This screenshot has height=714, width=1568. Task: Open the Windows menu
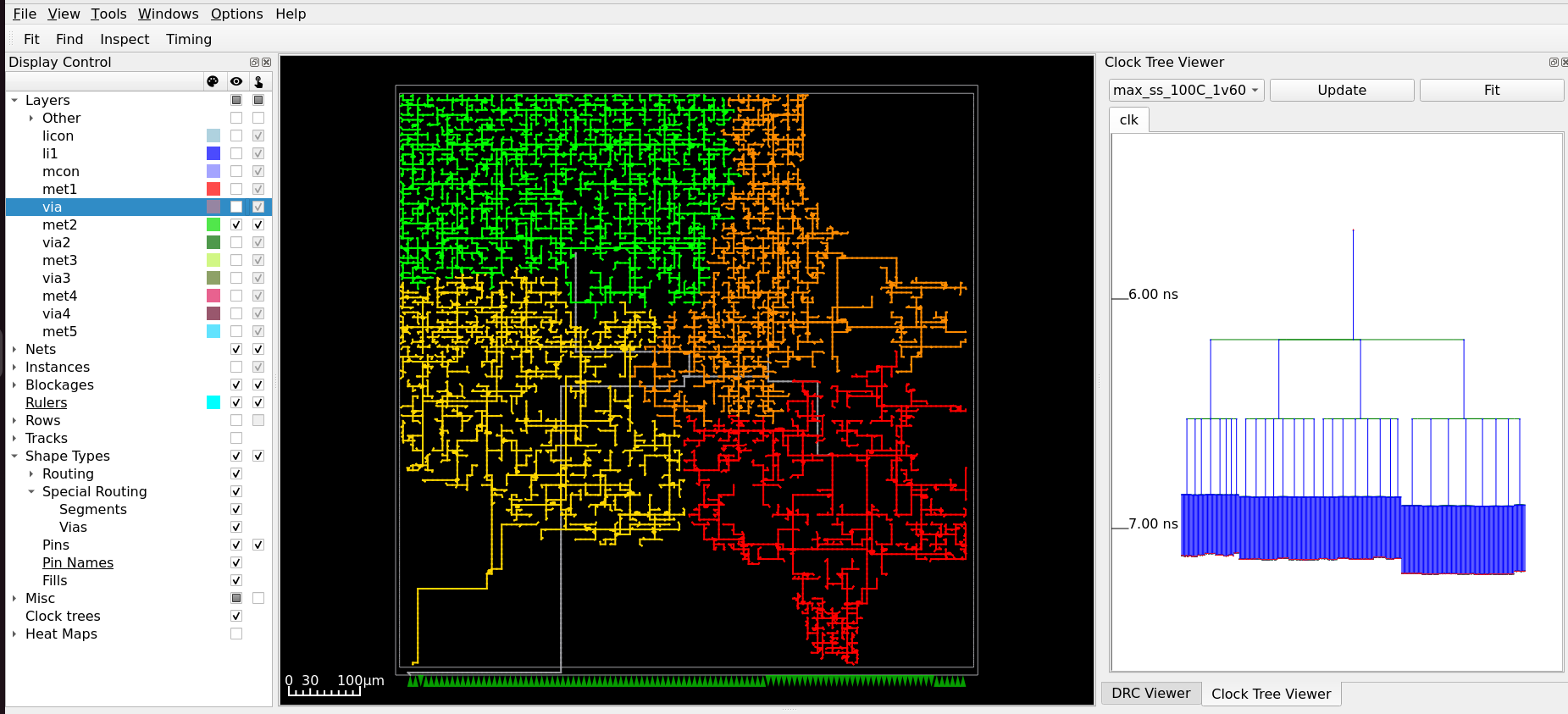pos(168,14)
